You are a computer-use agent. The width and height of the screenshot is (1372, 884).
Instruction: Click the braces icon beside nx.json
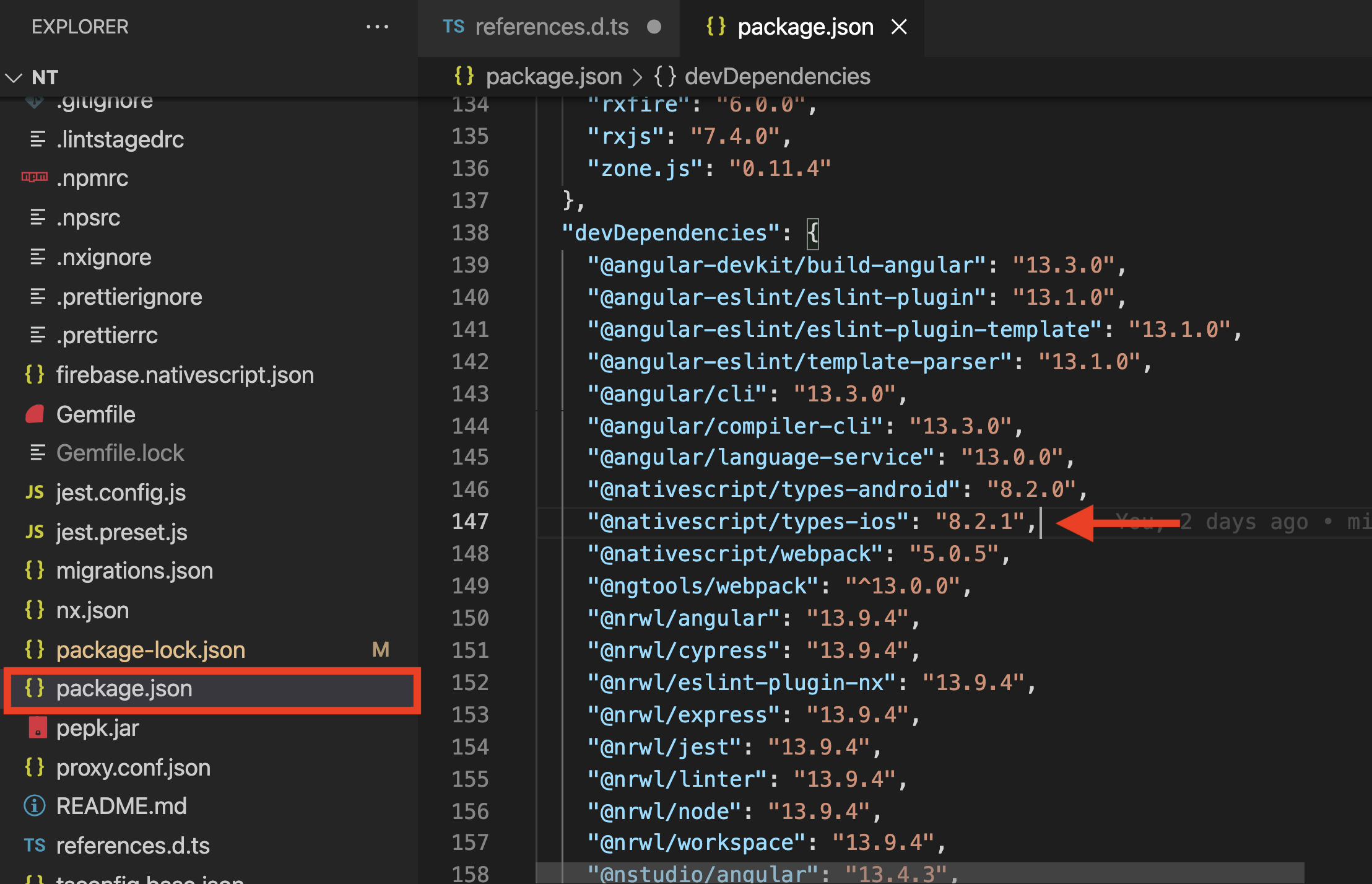[x=35, y=610]
